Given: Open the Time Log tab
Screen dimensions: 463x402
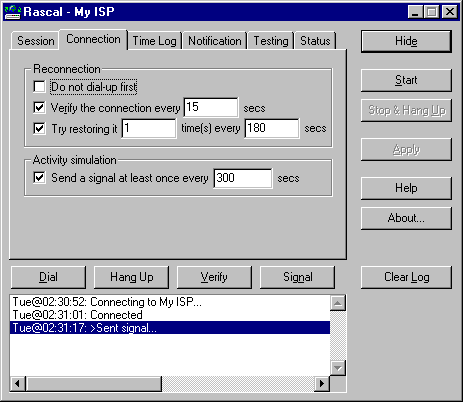Looking at the screenshot, I should click(x=154, y=41).
